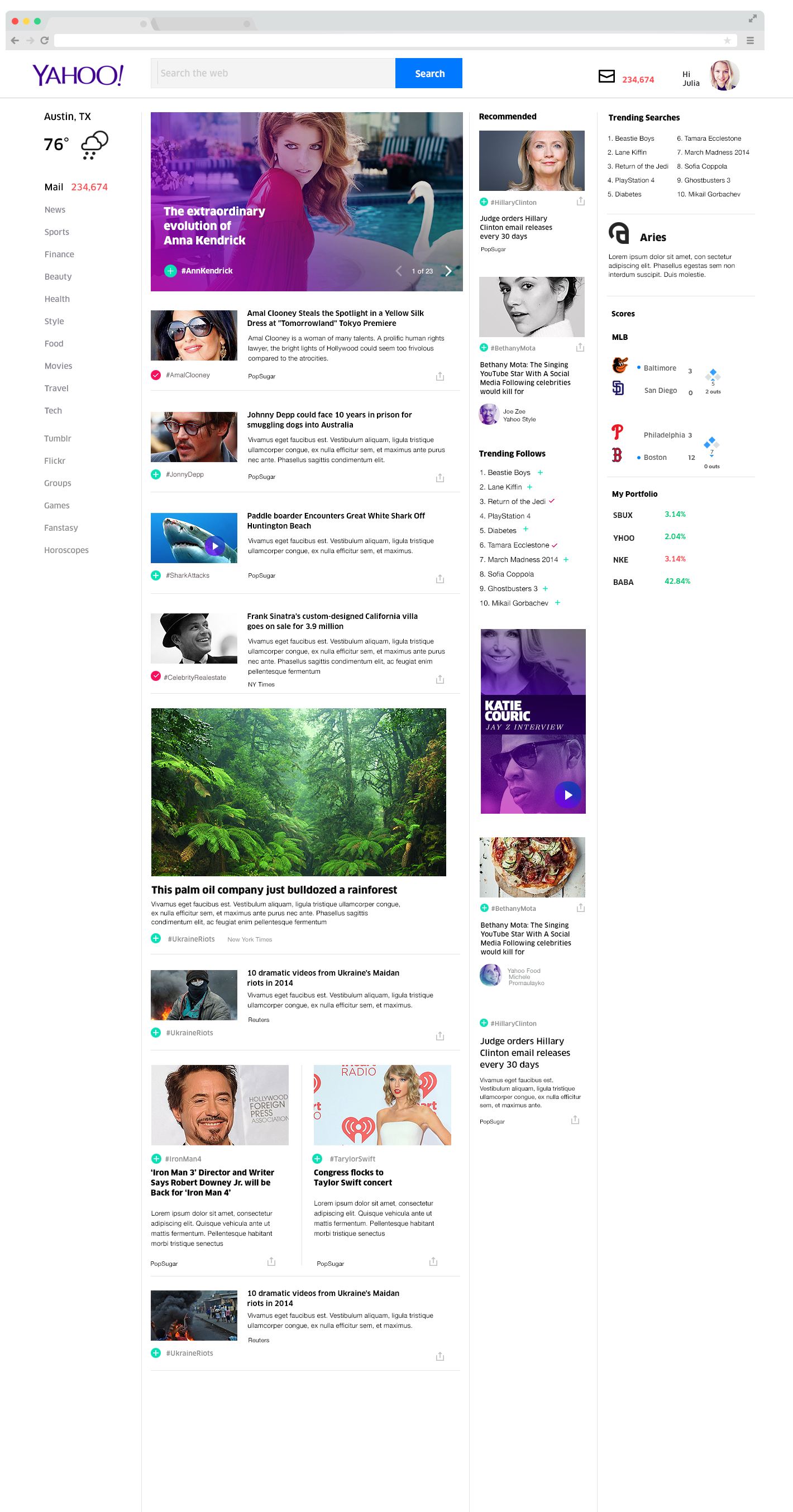
Task: Open News in the left sidebar
Action: click(x=55, y=209)
